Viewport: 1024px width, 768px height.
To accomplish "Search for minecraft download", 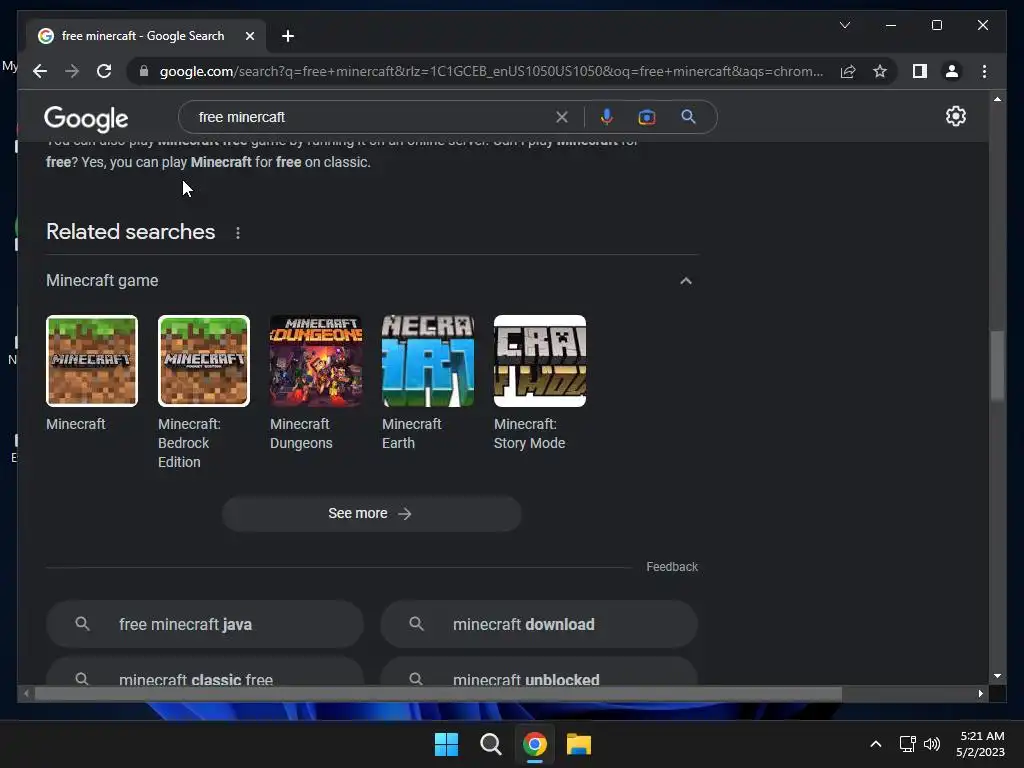I will tap(539, 624).
